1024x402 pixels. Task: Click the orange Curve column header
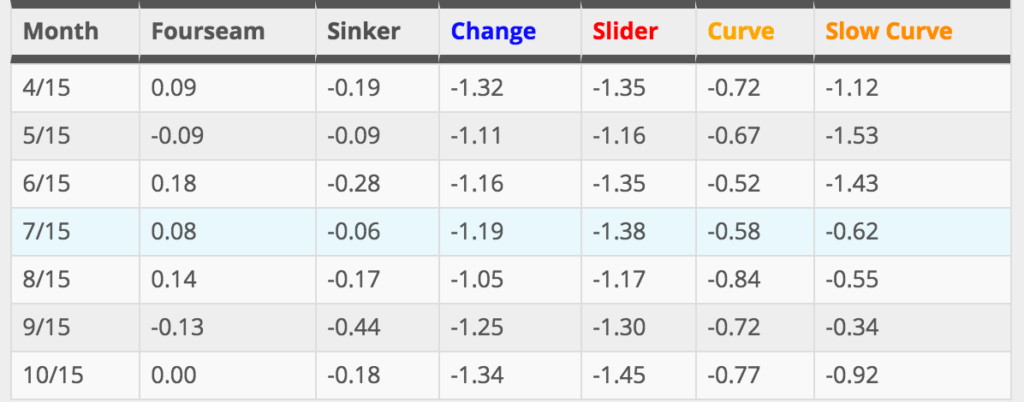pyautogui.click(x=741, y=31)
